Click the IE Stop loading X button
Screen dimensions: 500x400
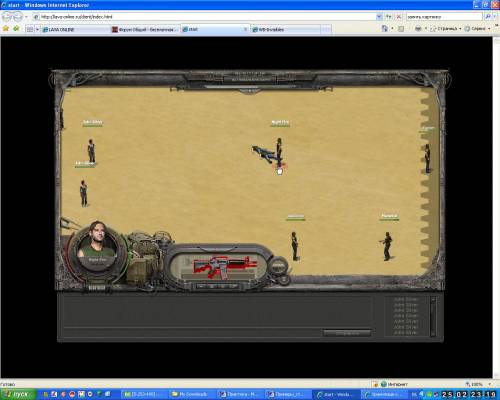coord(398,16)
